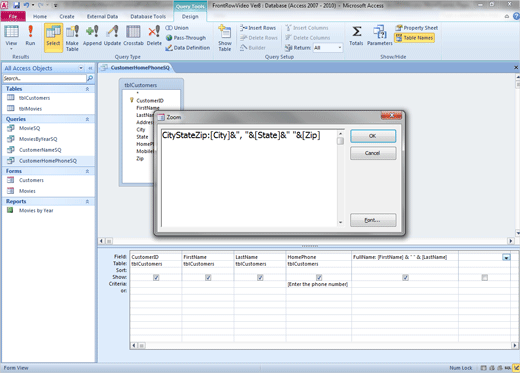Open the All Access Objects dropdown
520x373 pixels.
[x=81, y=68]
